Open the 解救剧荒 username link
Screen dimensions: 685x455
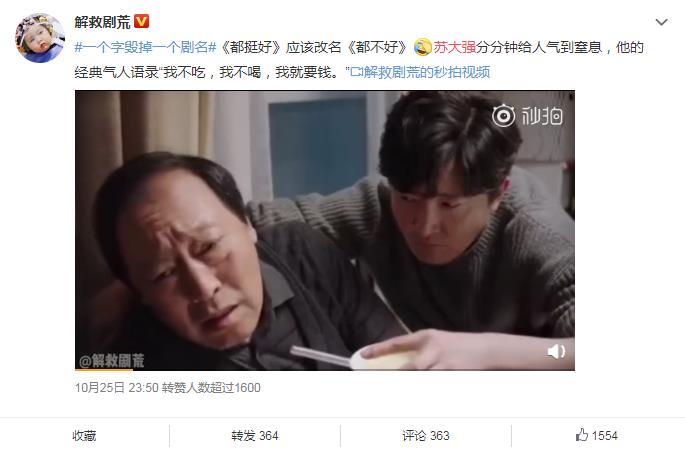[x=103, y=21]
